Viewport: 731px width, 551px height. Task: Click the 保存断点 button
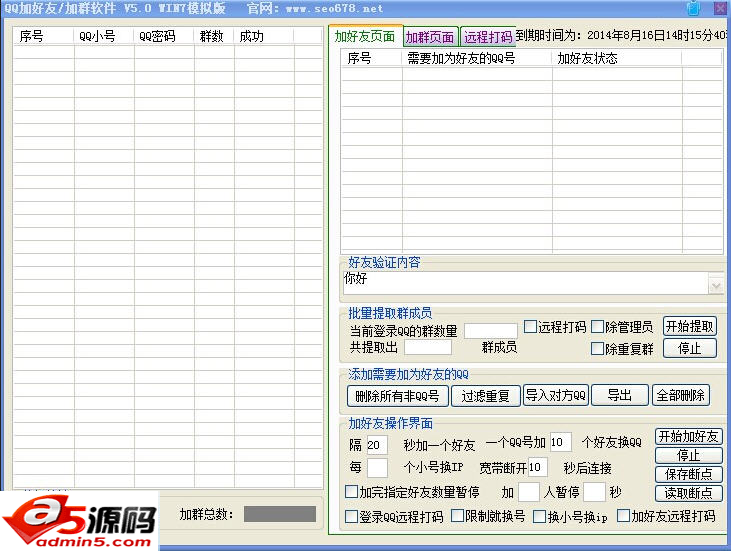689,474
